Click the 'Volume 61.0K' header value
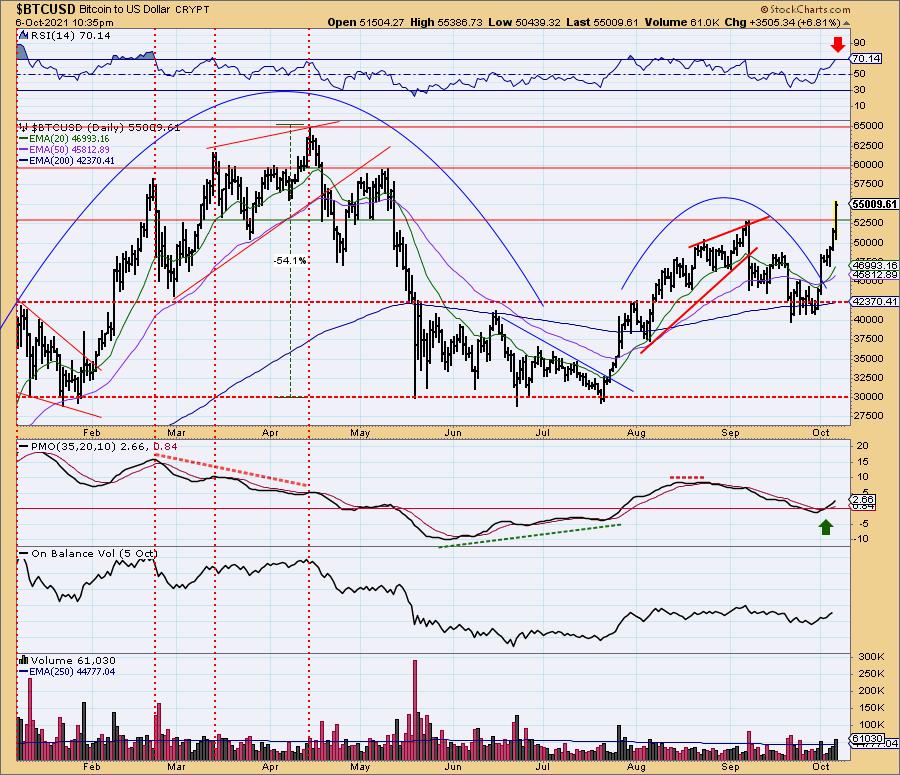This screenshot has width=900, height=775. click(682, 22)
